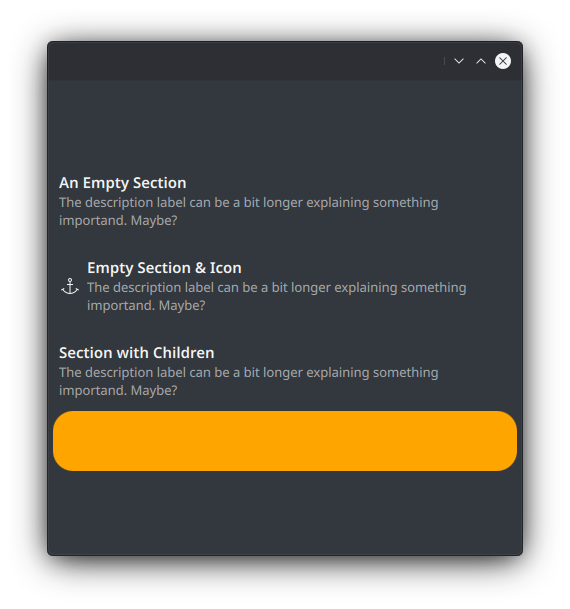570x609 pixels.
Task: Select the 'An Empty Section' heading
Action: [x=123, y=183]
